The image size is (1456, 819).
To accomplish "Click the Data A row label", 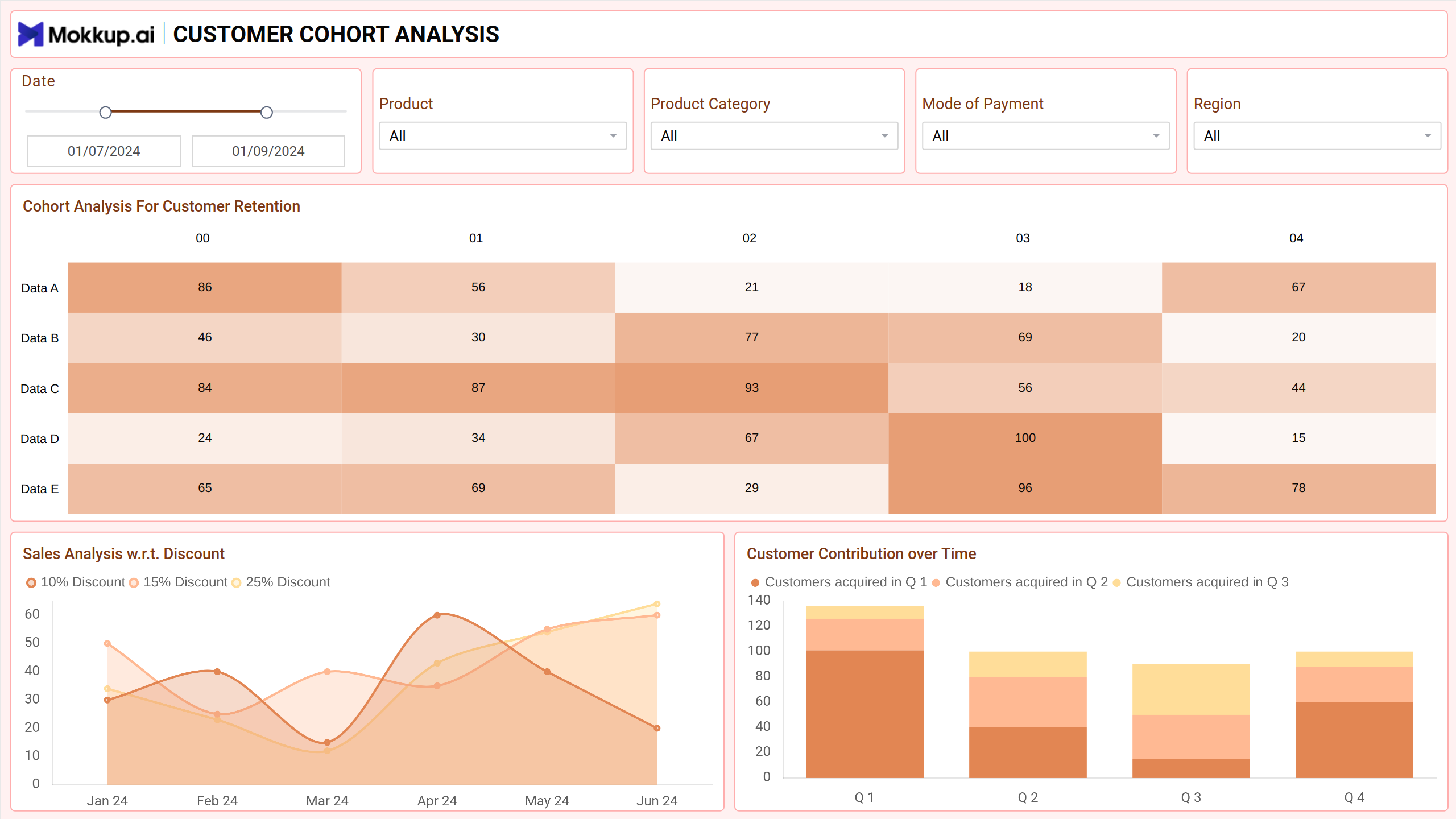I will click(40, 288).
